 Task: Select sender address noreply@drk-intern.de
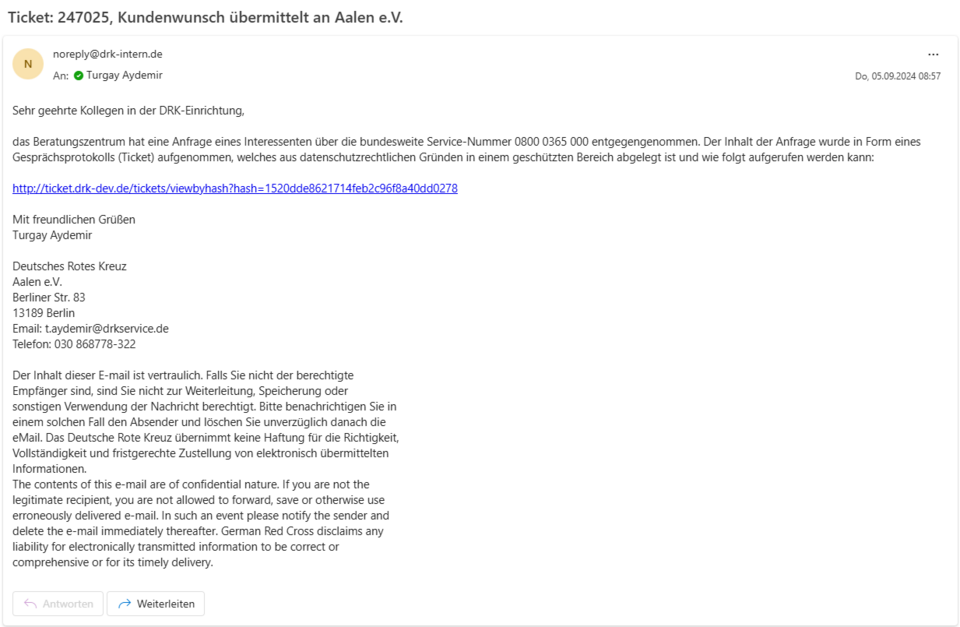[x=108, y=54]
